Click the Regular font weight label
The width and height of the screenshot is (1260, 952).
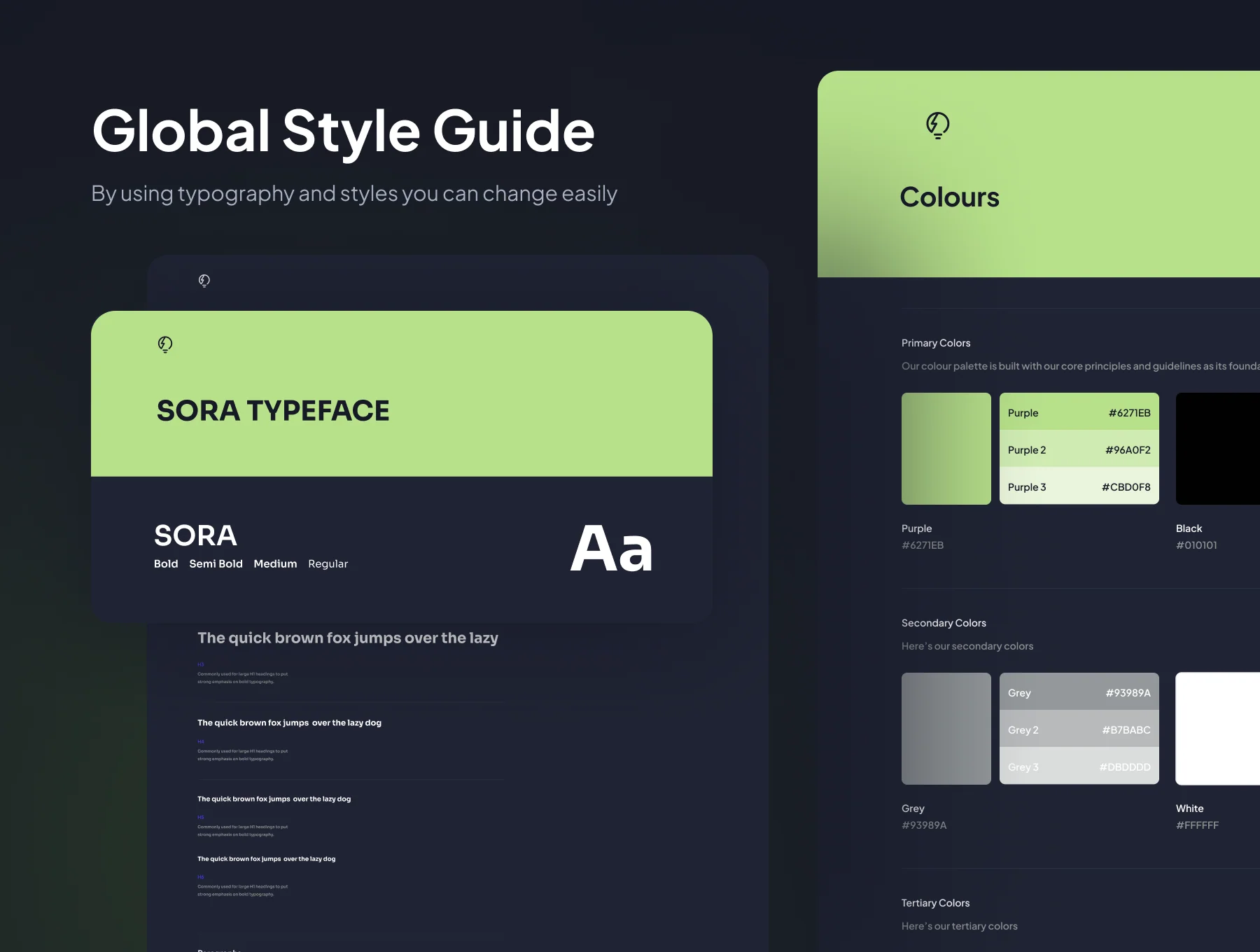[328, 564]
